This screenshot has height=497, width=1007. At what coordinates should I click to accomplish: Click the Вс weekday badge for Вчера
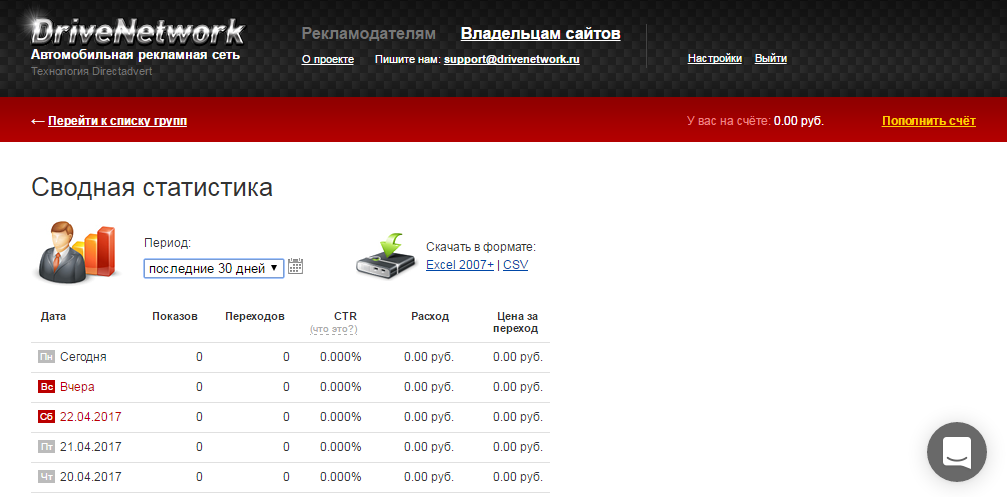click(x=46, y=387)
